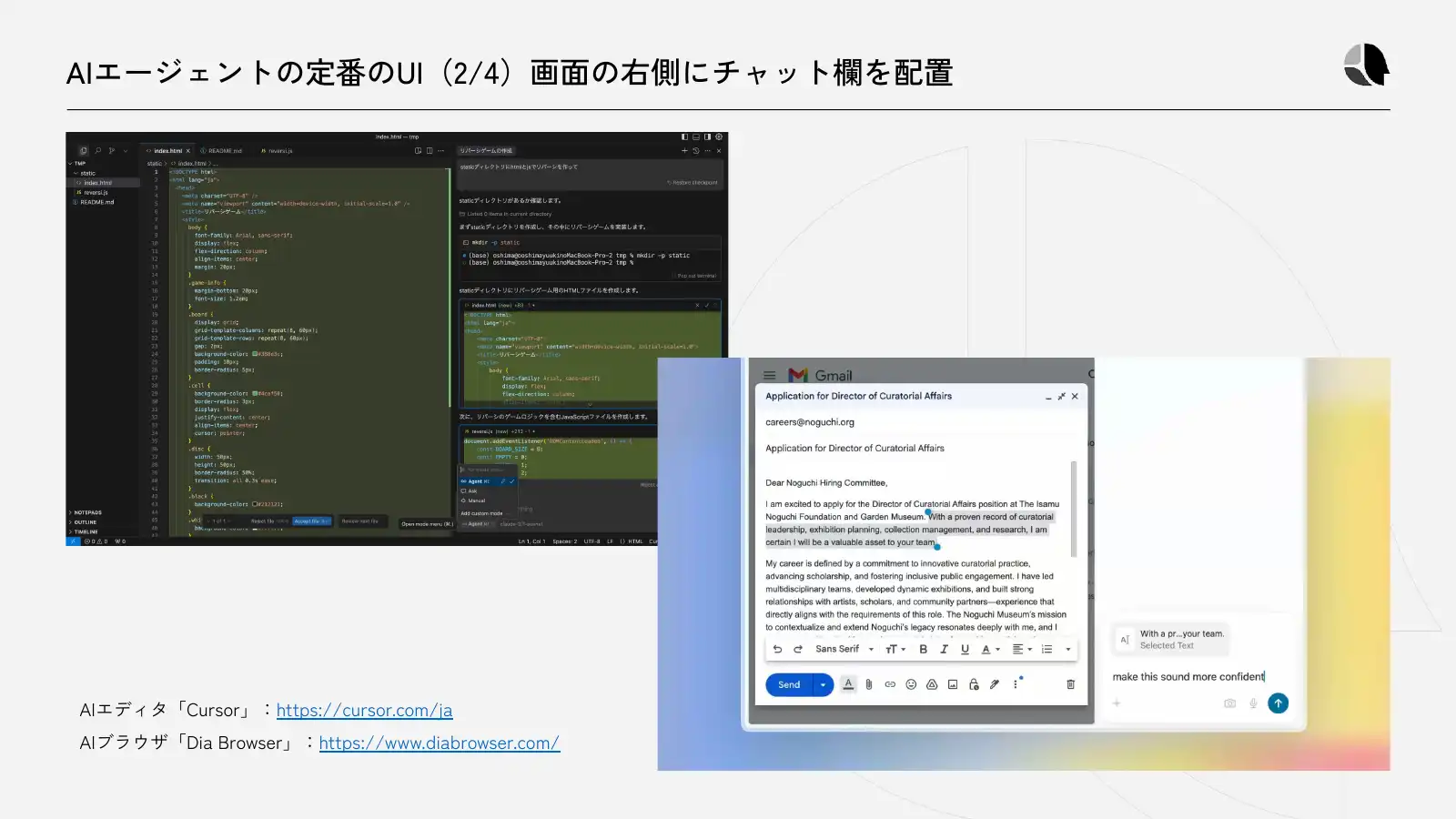Click the blue Send button in Gmail
Screen dimensions: 1456x819
click(x=789, y=685)
